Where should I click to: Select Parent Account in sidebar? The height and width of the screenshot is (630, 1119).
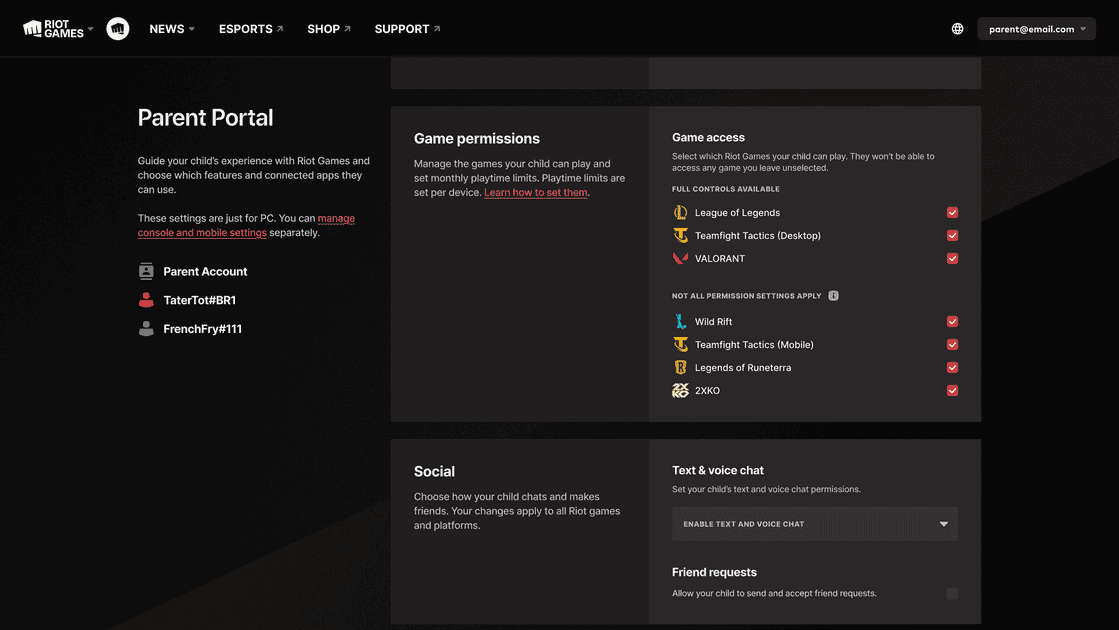pos(205,271)
